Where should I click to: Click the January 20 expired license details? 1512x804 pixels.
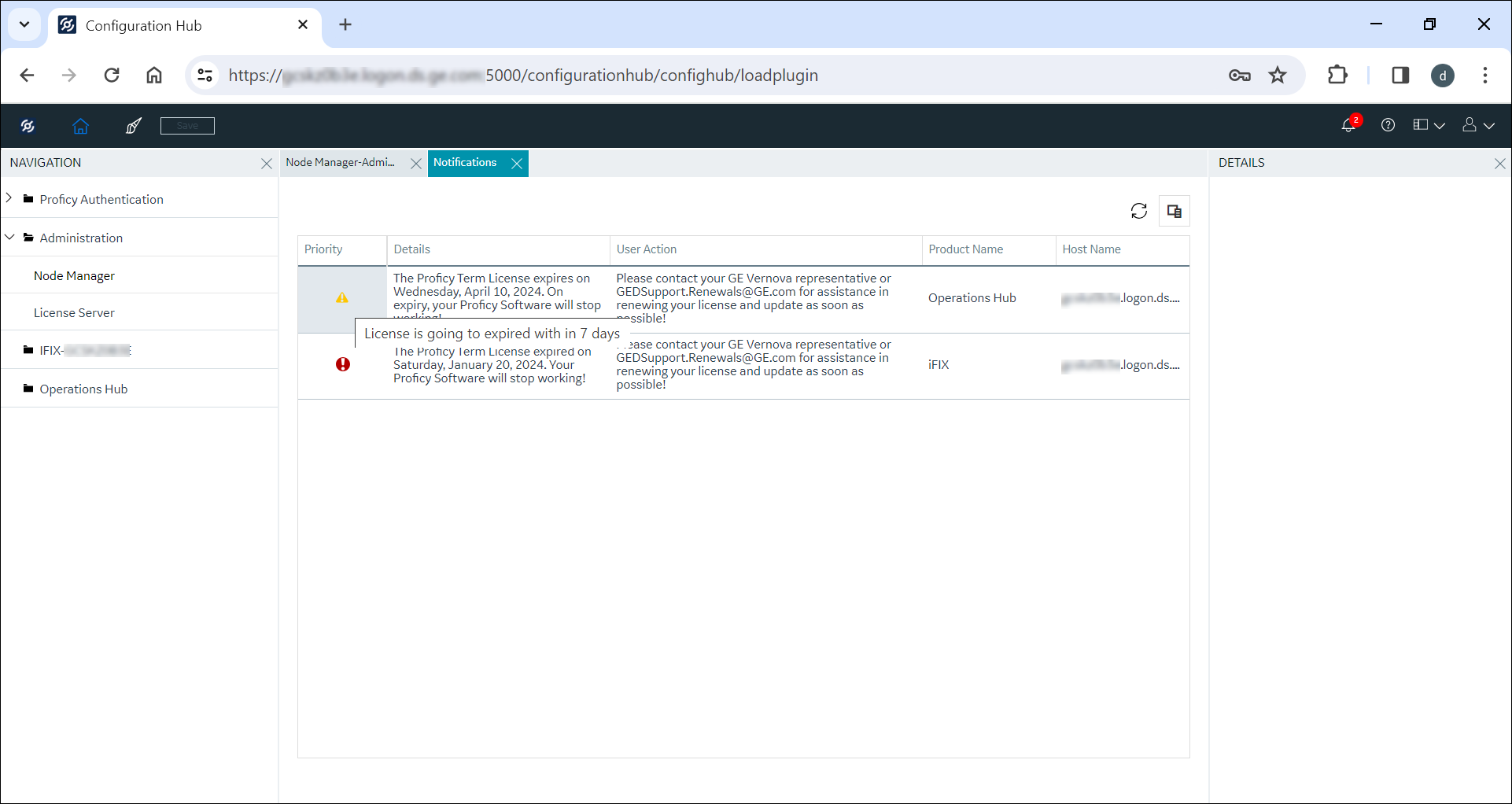pyautogui.click(x=492, y=365)
